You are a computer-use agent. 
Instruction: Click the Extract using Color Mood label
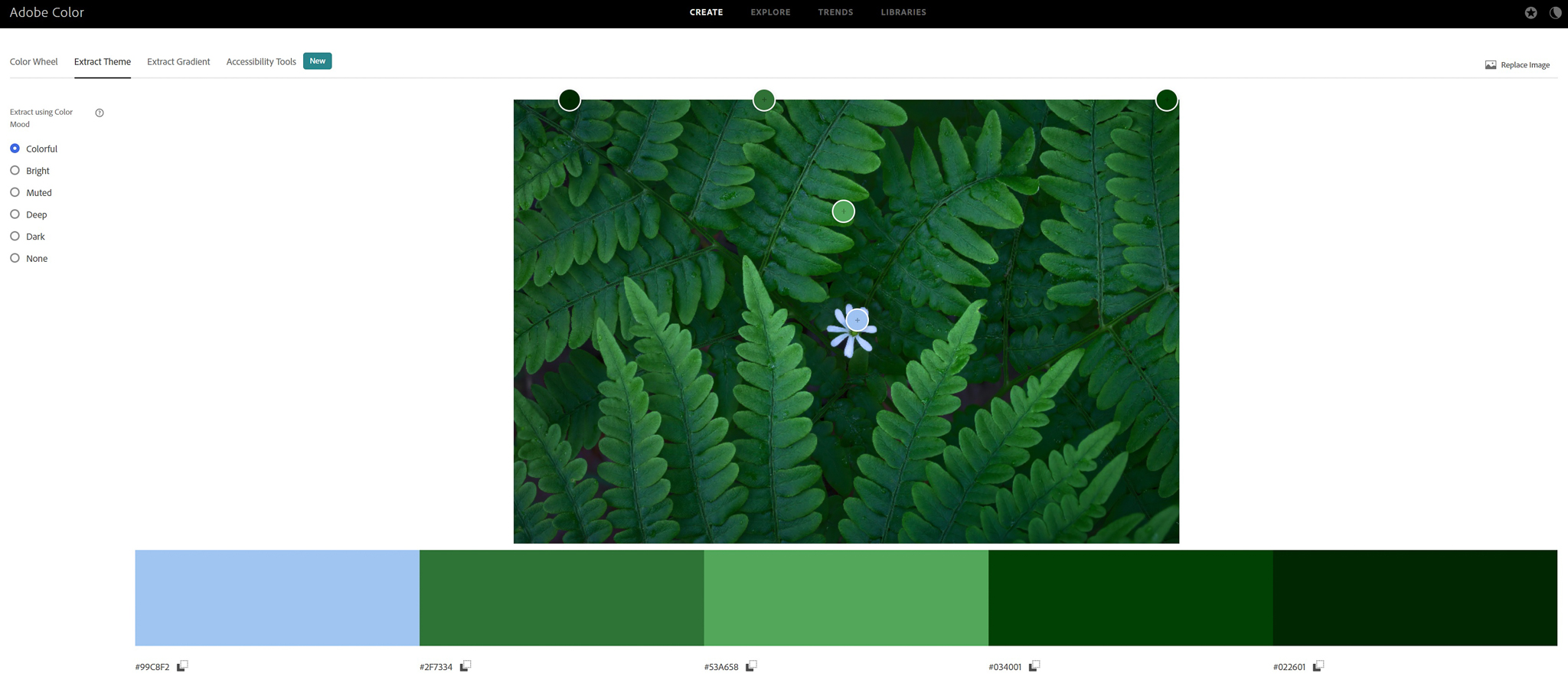click(41, 118)
